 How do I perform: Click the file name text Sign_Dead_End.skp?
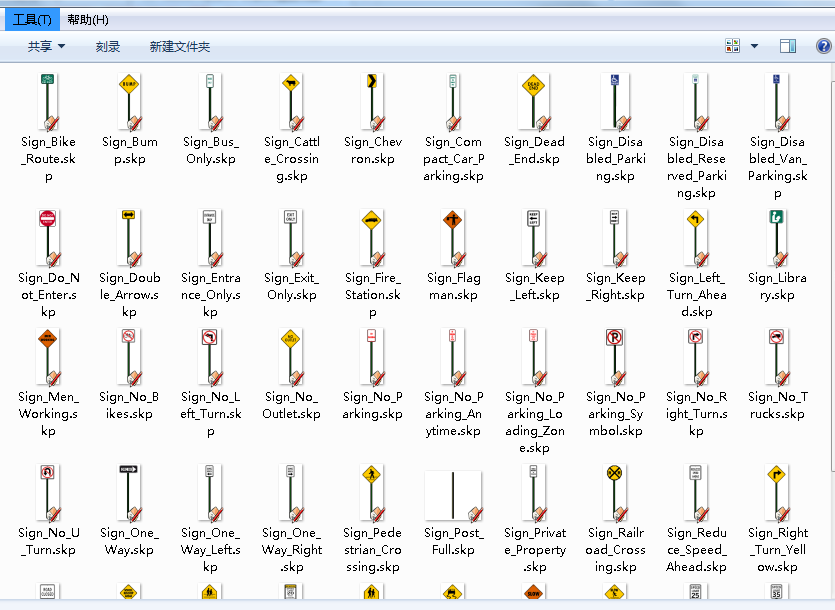click(x=534, y=150)
